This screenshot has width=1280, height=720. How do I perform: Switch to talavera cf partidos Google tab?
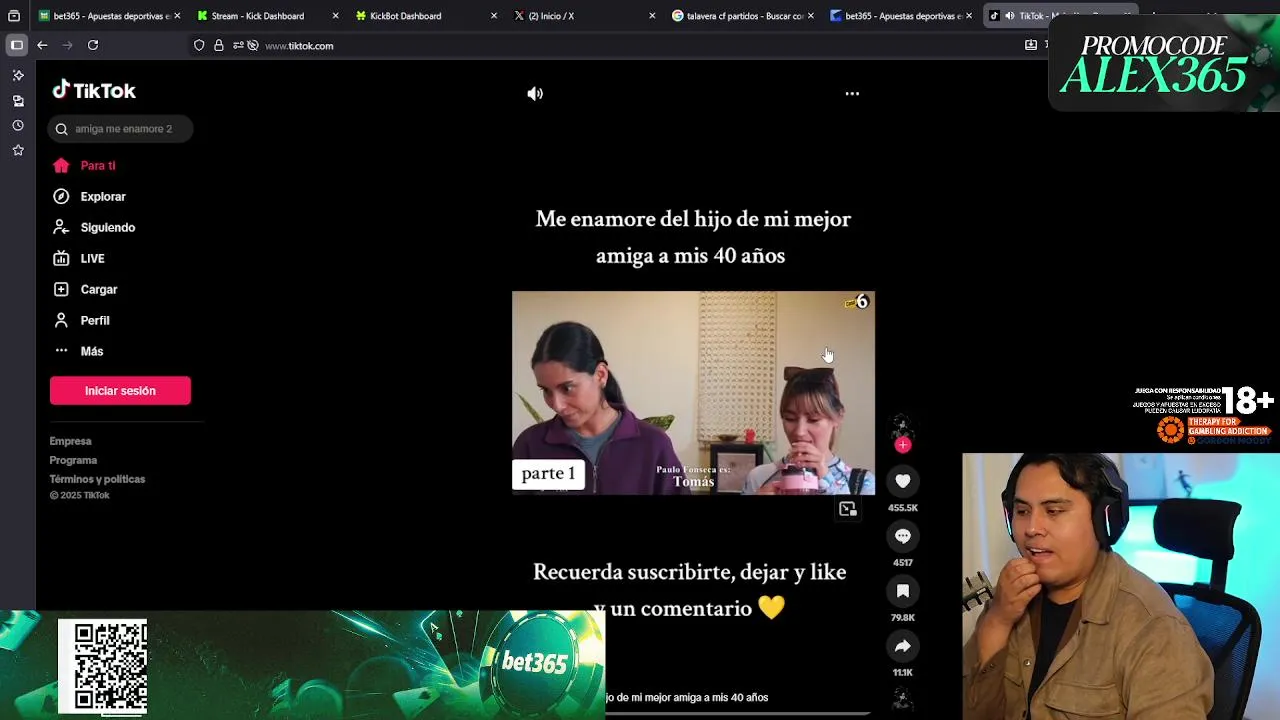pyautogui.click(x=743, y=16)
